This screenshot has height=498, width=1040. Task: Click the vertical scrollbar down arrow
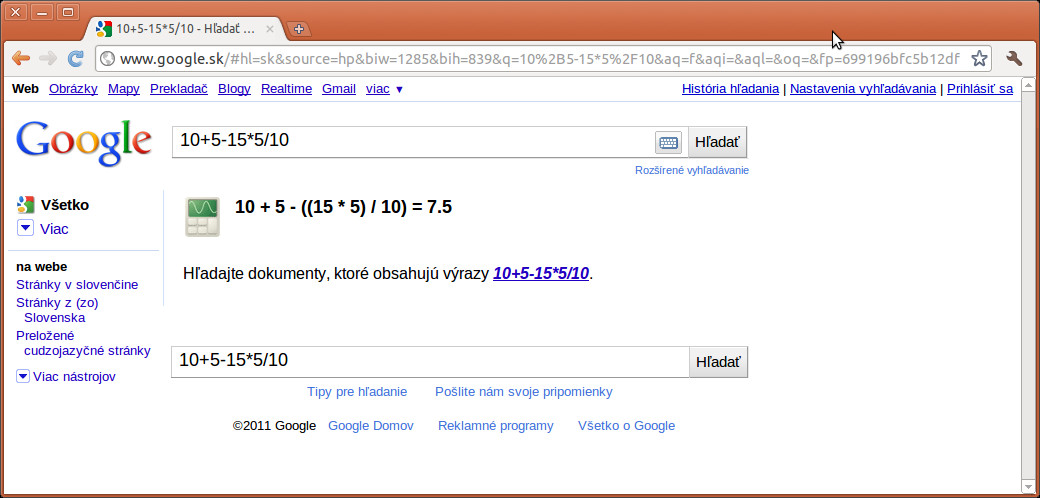tap(1027, 485)
